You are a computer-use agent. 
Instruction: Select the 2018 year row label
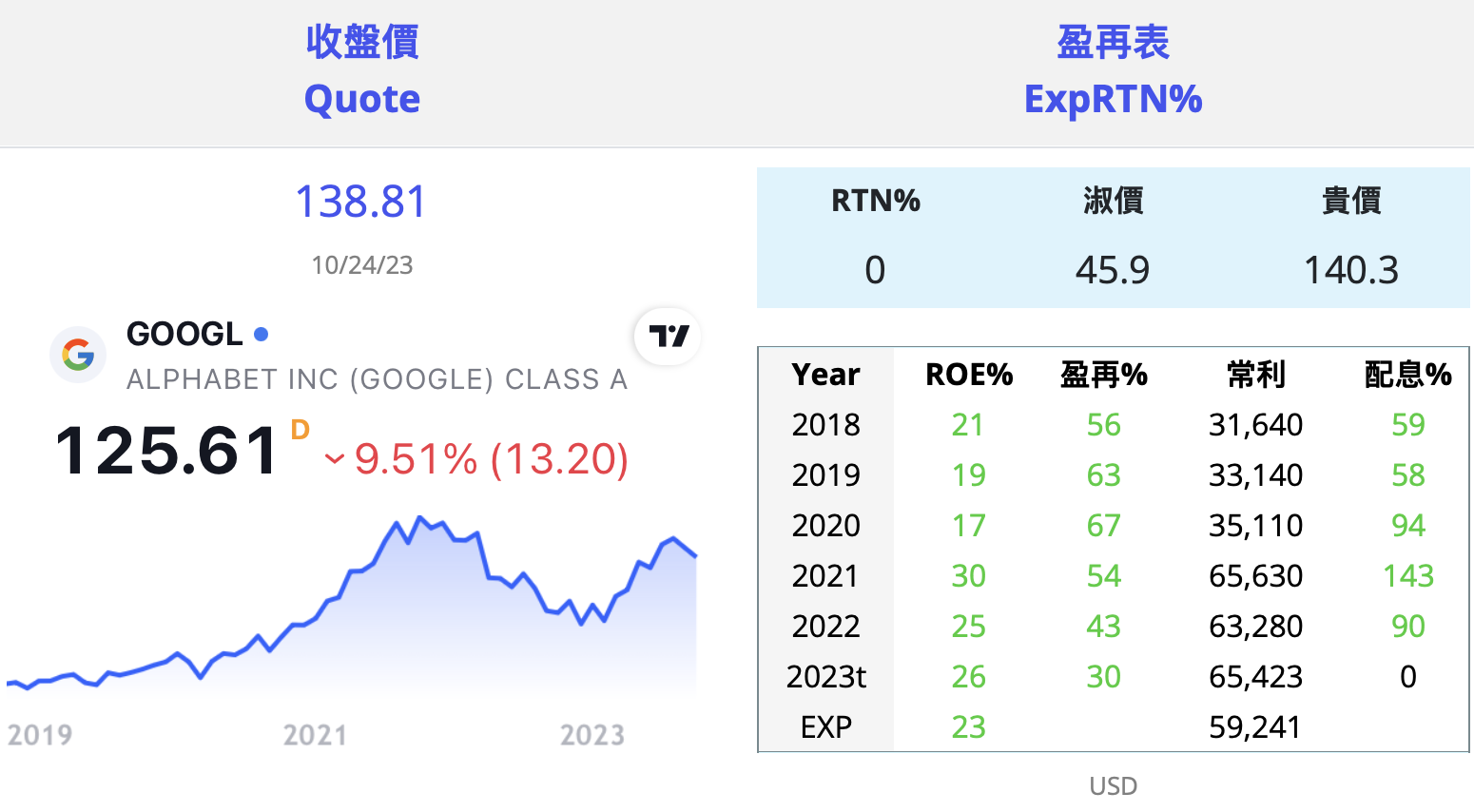pyautogui.click(x=825, y=424)
